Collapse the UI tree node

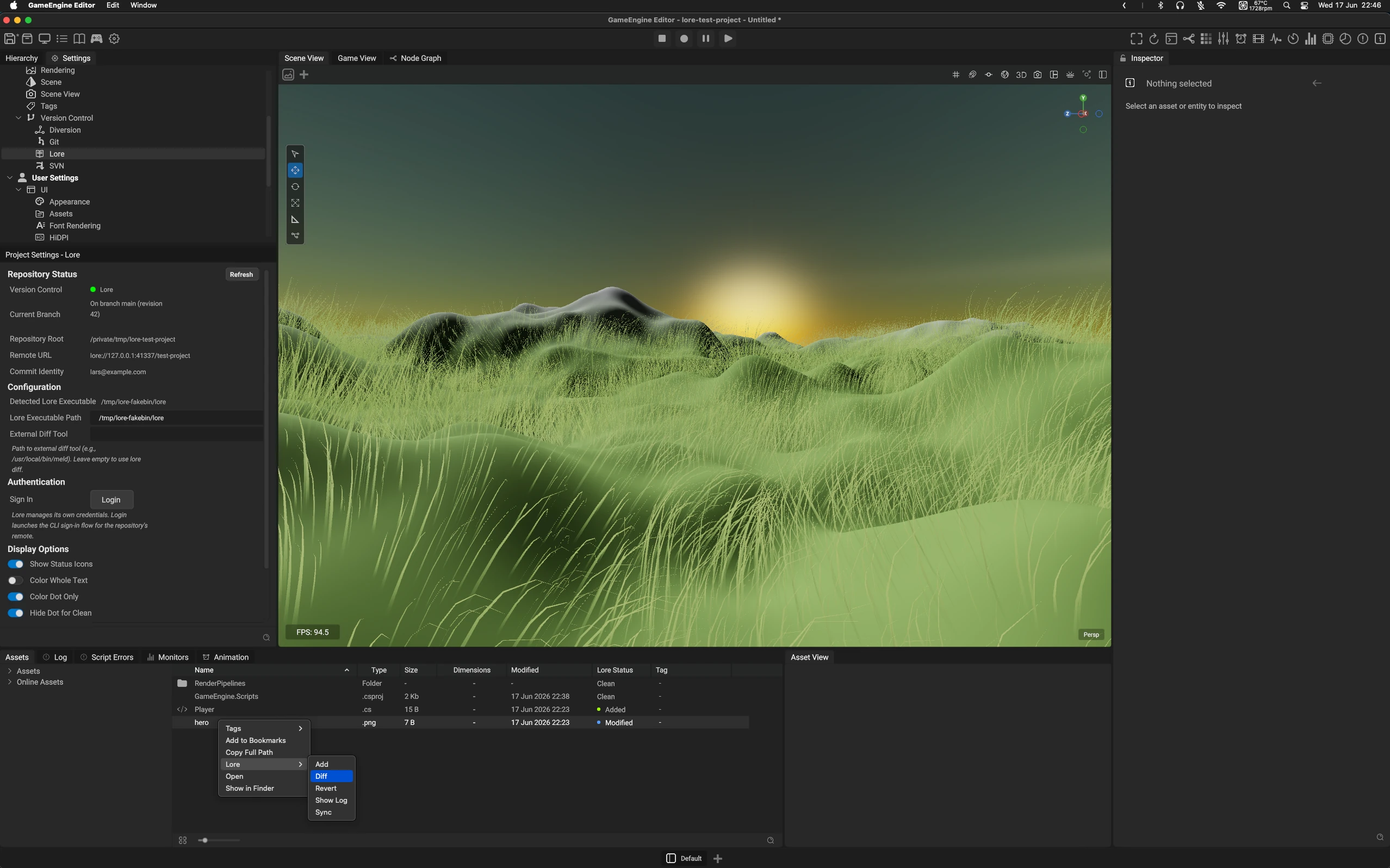pos(18,190)
